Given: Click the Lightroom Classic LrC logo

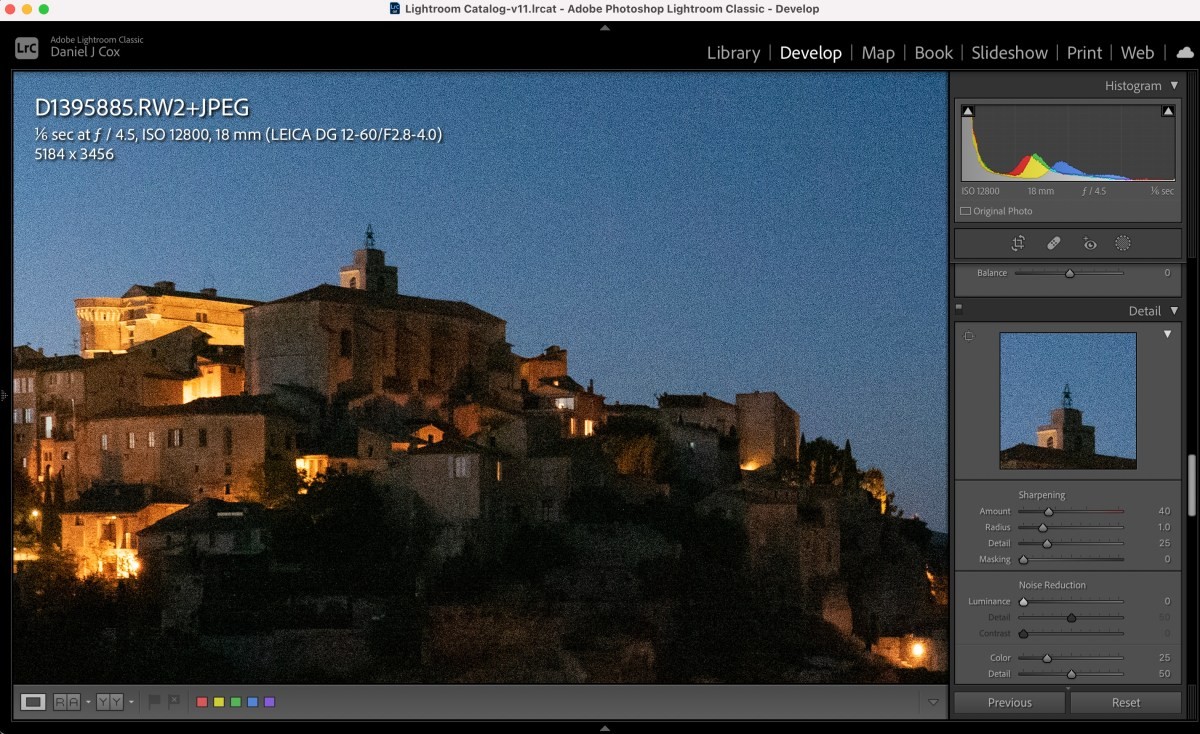Looking at the screenshot, I should pyautogui.click(x=26, y=46).
